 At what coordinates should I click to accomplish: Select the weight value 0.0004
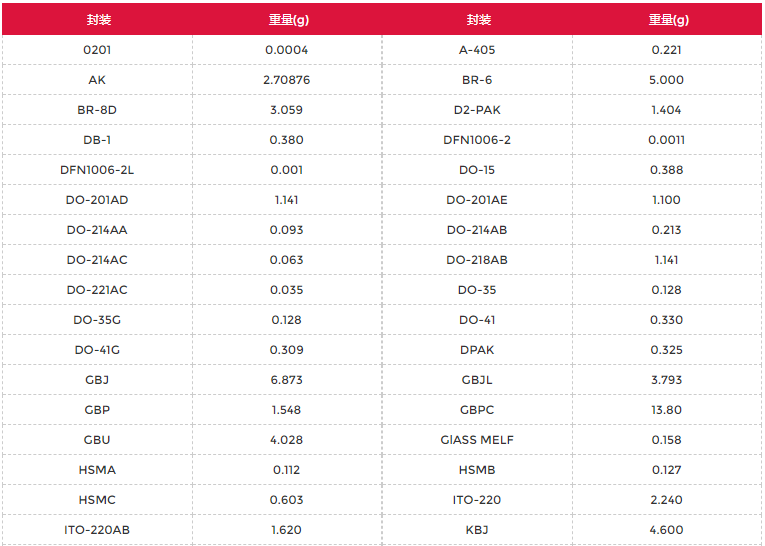click(x=287, y=50)
